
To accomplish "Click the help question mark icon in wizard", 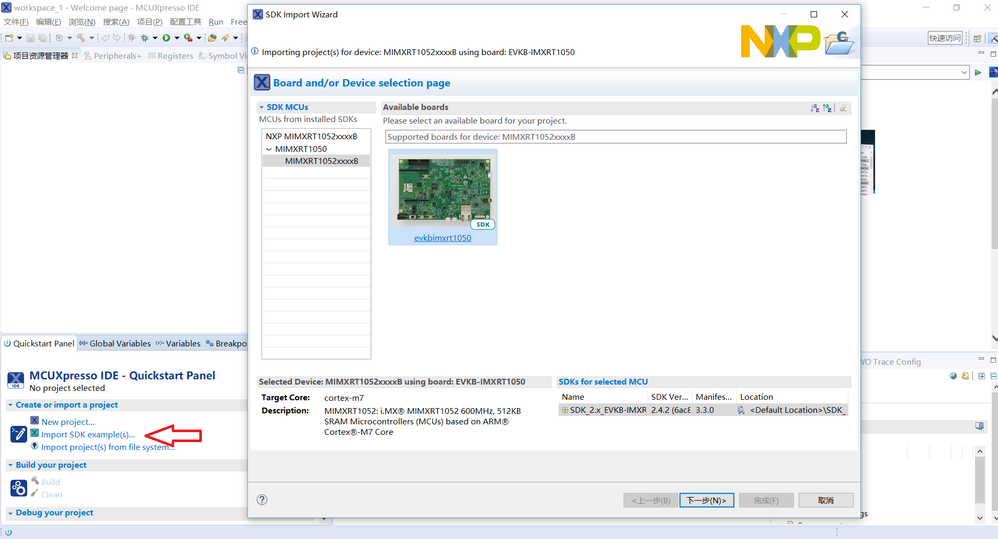I will 262,500.
